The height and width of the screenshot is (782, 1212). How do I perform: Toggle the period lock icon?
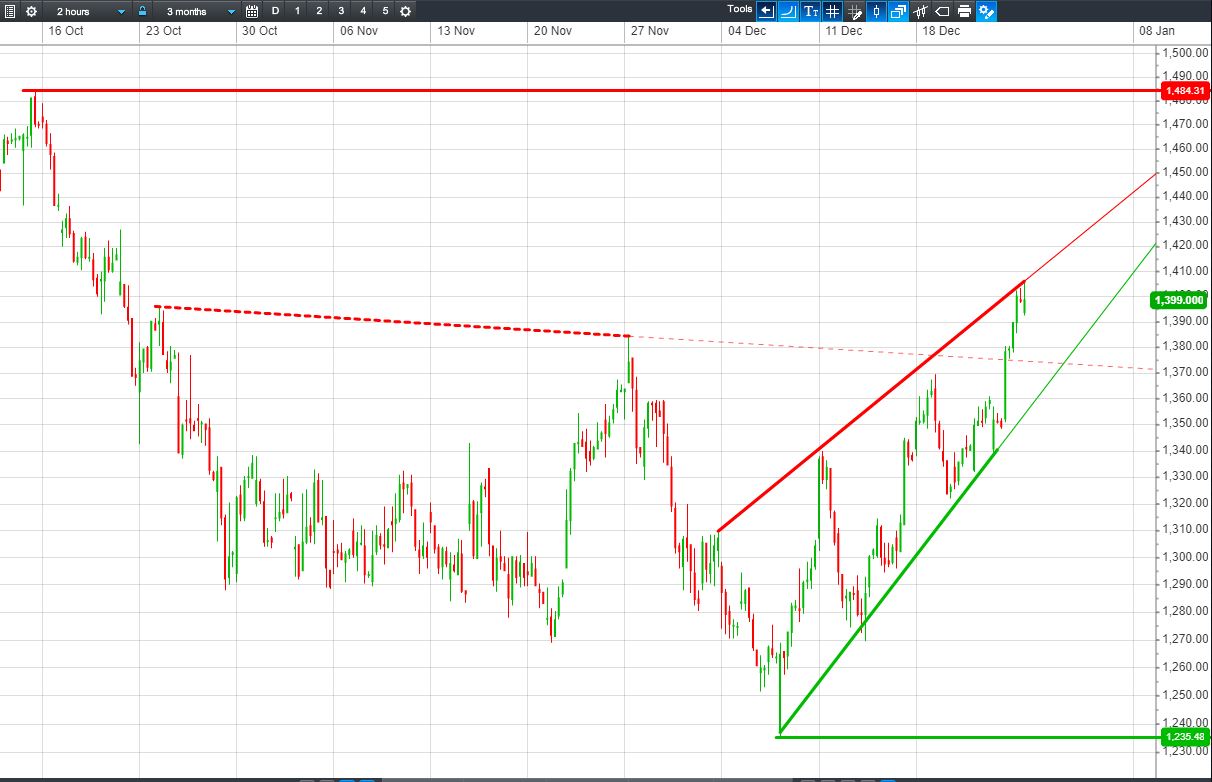(143, 11)
